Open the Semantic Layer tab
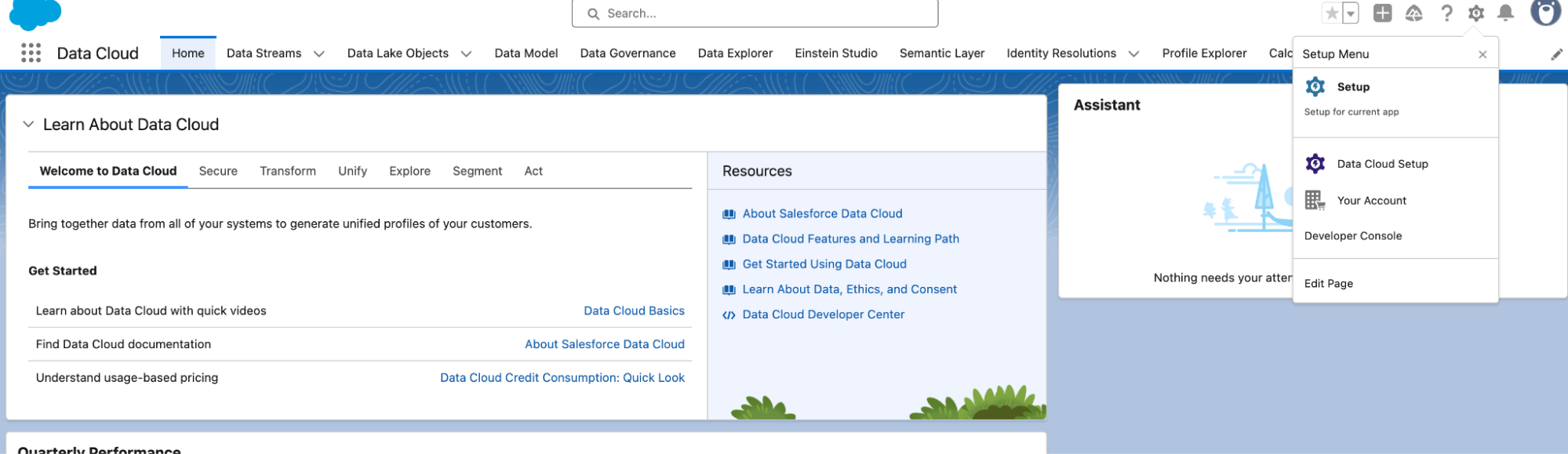This screenshot has height=454, width=1568. [x=942, y=53]
